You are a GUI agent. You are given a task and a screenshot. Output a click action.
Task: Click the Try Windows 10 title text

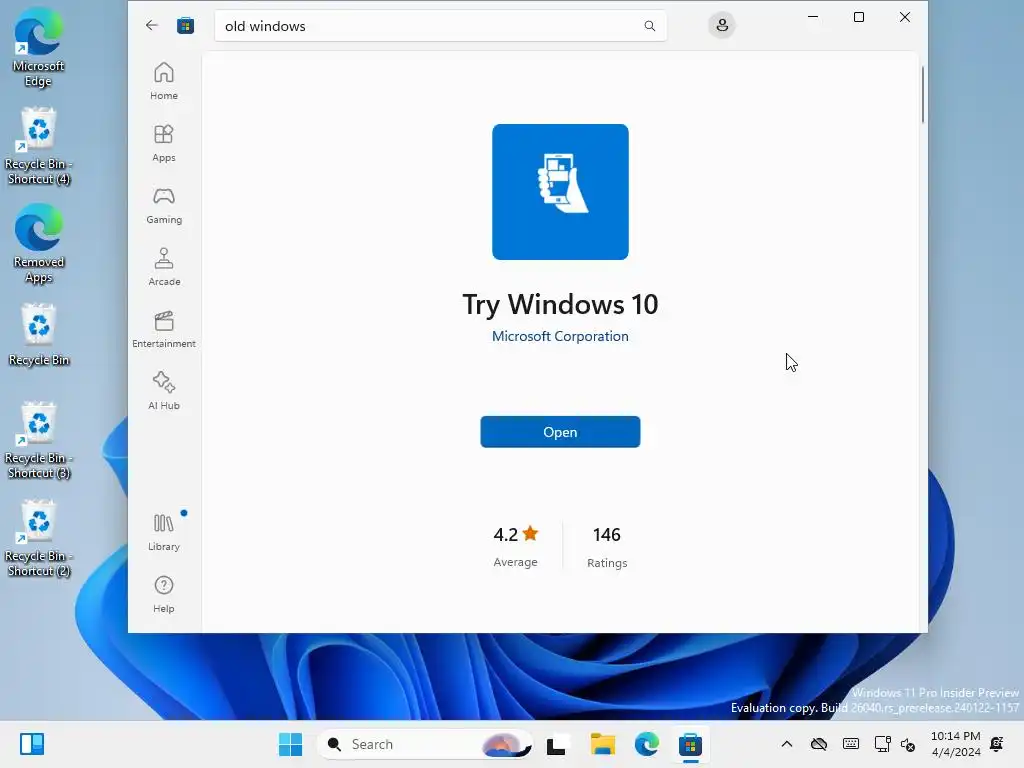point(560,304)
